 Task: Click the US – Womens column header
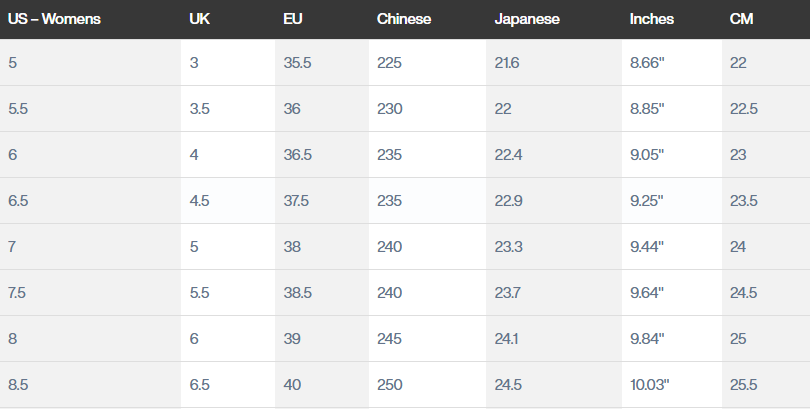pyautogui.click(x=54, y=19)
